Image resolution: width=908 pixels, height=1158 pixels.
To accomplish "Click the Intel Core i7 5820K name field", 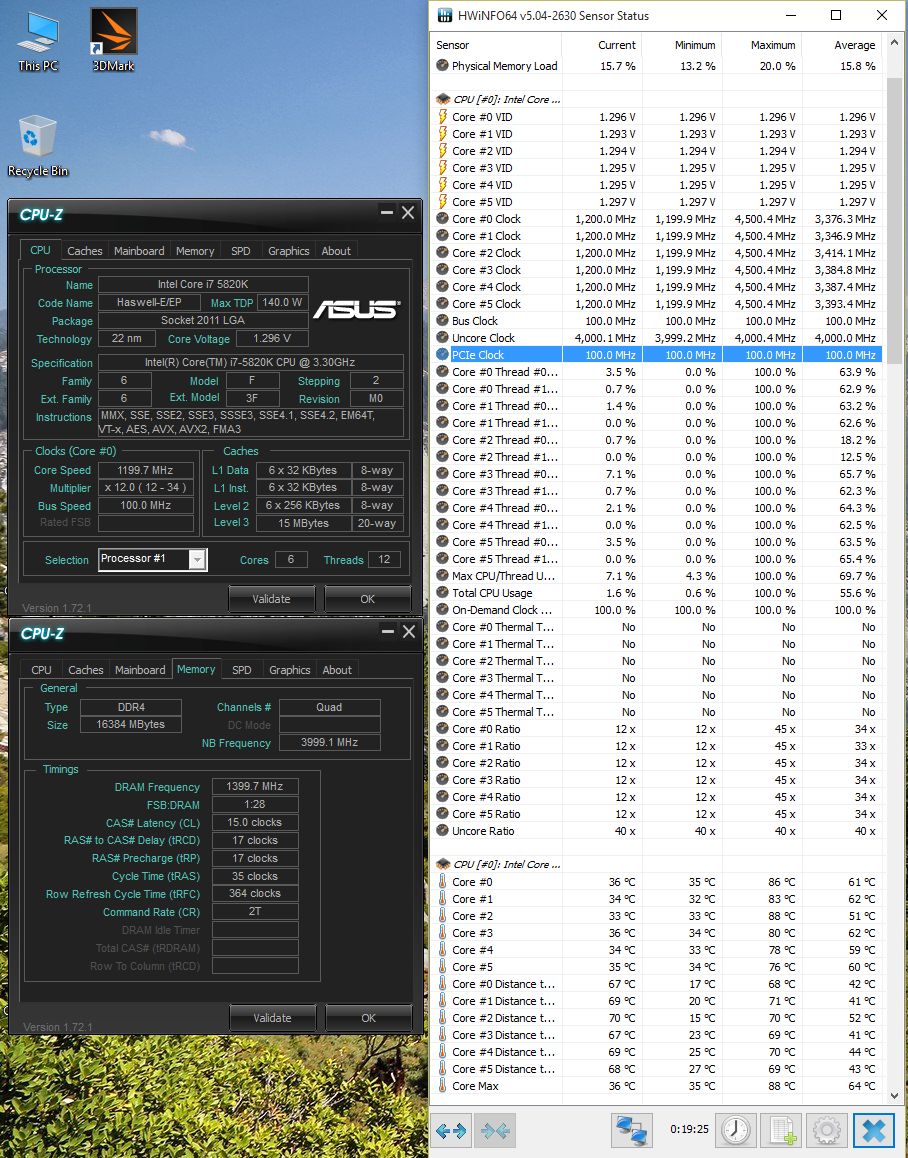I will [203, 284].
